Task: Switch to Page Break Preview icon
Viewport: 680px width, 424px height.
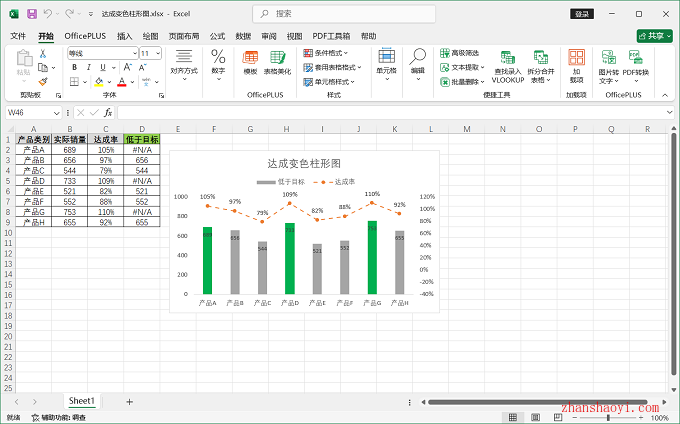Action: (x=558, y=417)
